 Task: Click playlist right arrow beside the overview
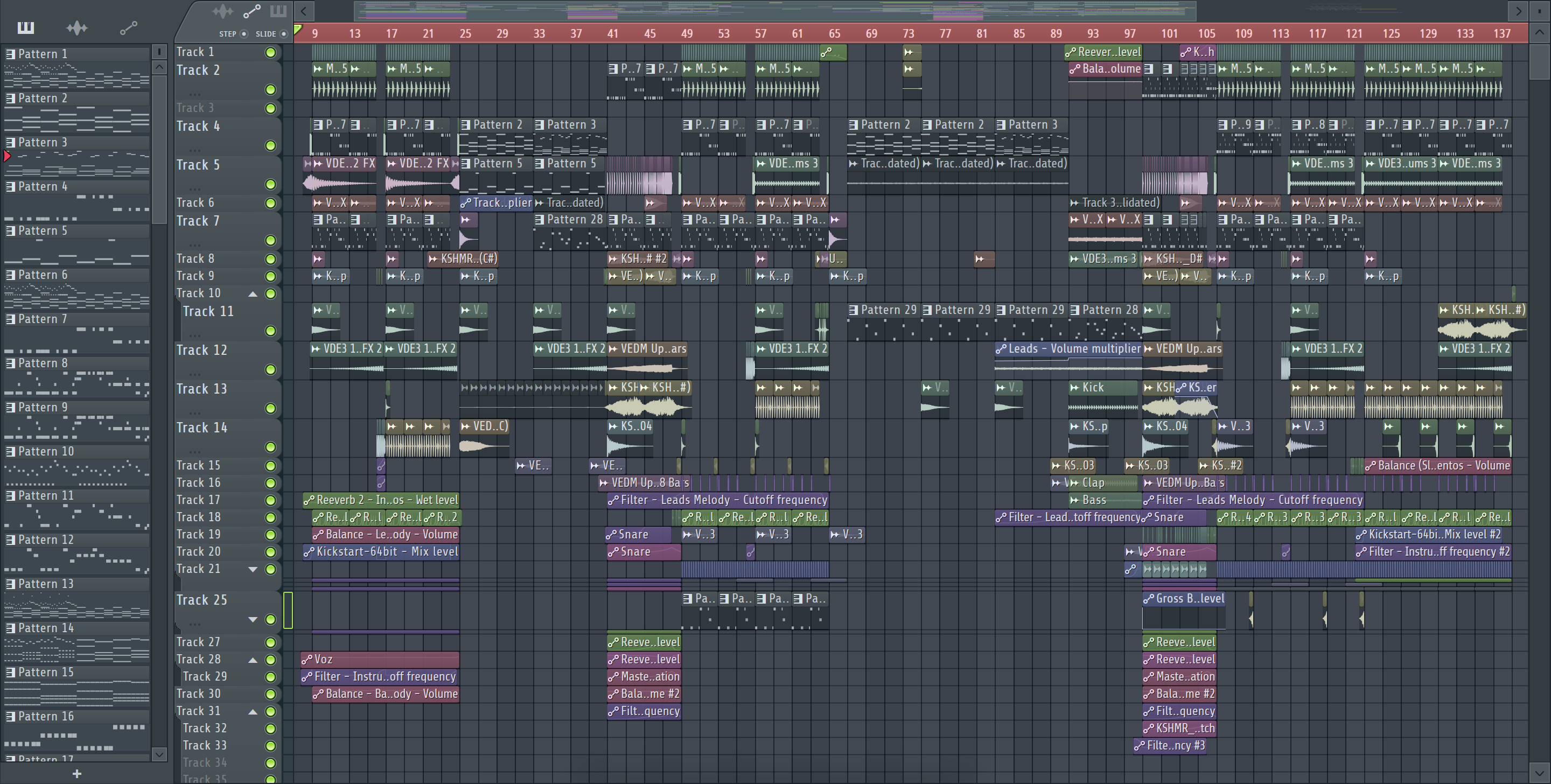[1519, 11]
